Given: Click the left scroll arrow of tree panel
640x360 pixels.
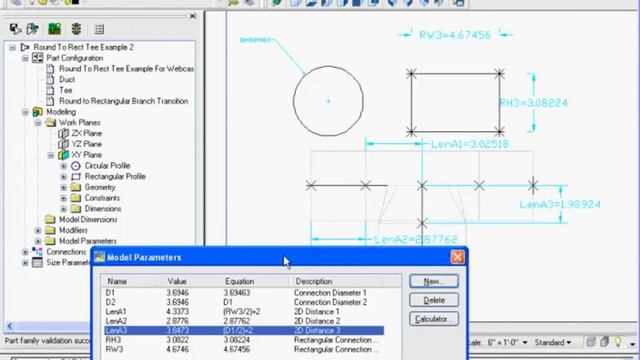Looking at the screenshot, I should tap(10, 326).
